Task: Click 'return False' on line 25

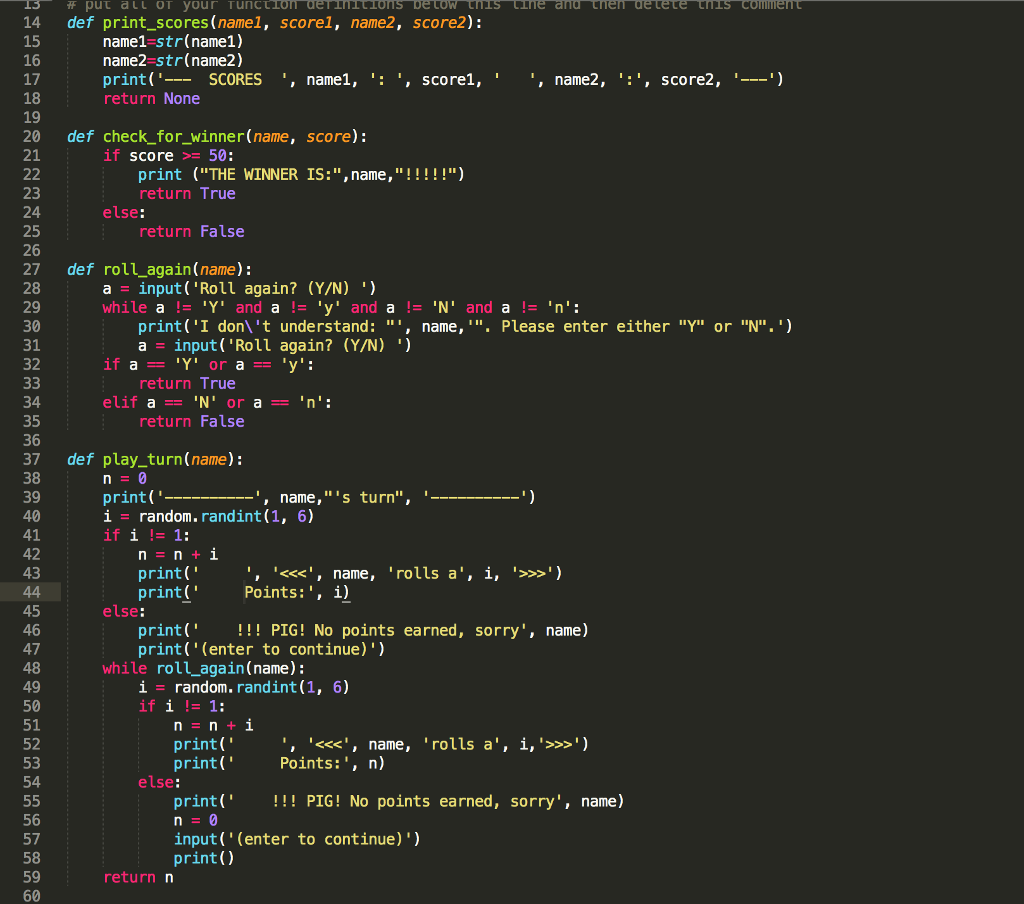Action: (191, 231)
